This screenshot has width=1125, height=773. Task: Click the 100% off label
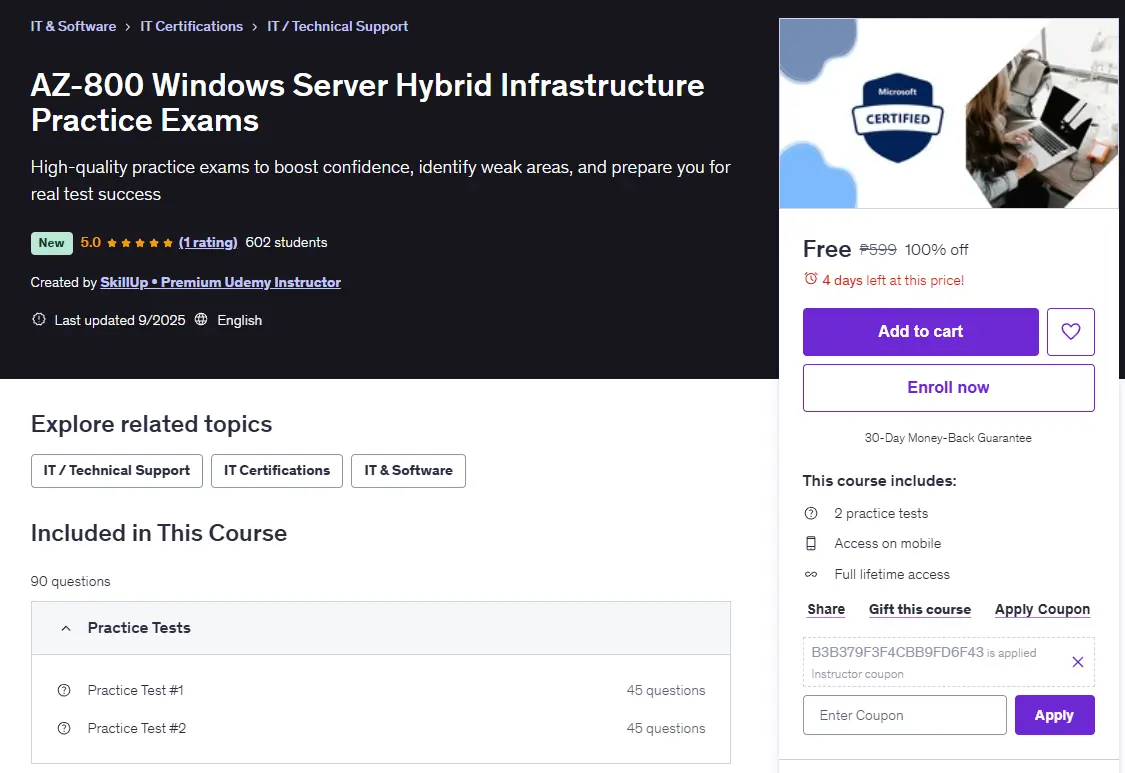[936, 250]
